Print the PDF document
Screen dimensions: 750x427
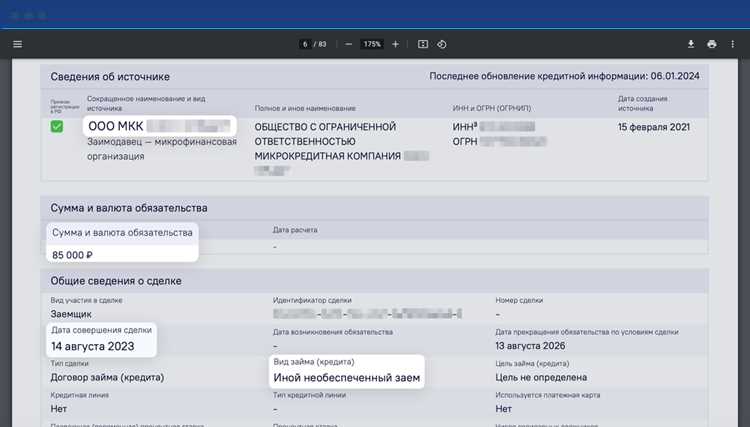pos(712,44)
